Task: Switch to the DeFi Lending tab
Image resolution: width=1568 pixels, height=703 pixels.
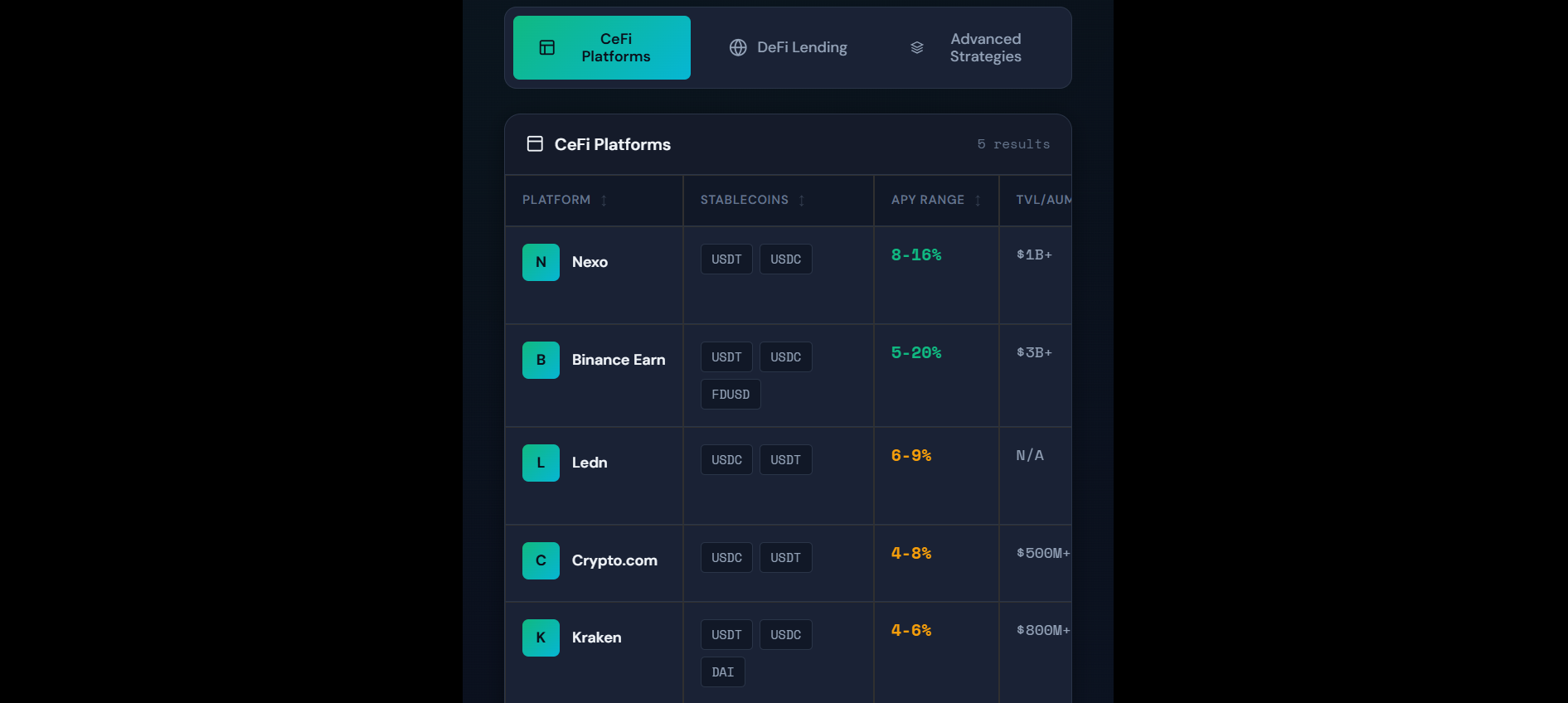Action: pyautogui.click(x=789, y=47)
